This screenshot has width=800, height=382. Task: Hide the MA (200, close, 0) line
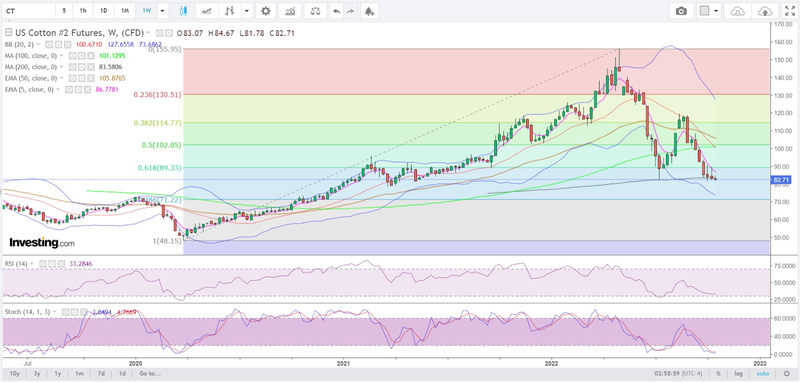[72, 67]
